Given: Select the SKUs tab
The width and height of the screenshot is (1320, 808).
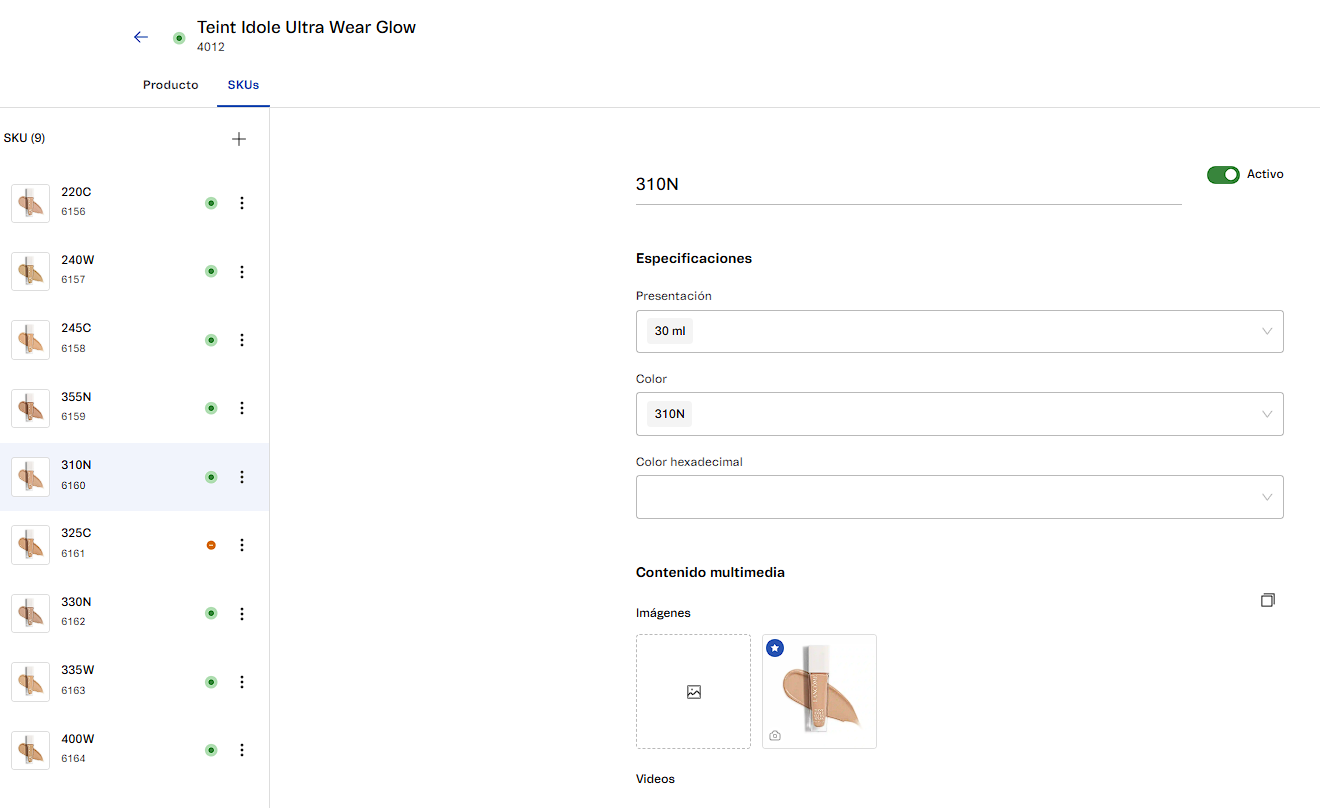Looking at the screenshot, I should [243, 85].
